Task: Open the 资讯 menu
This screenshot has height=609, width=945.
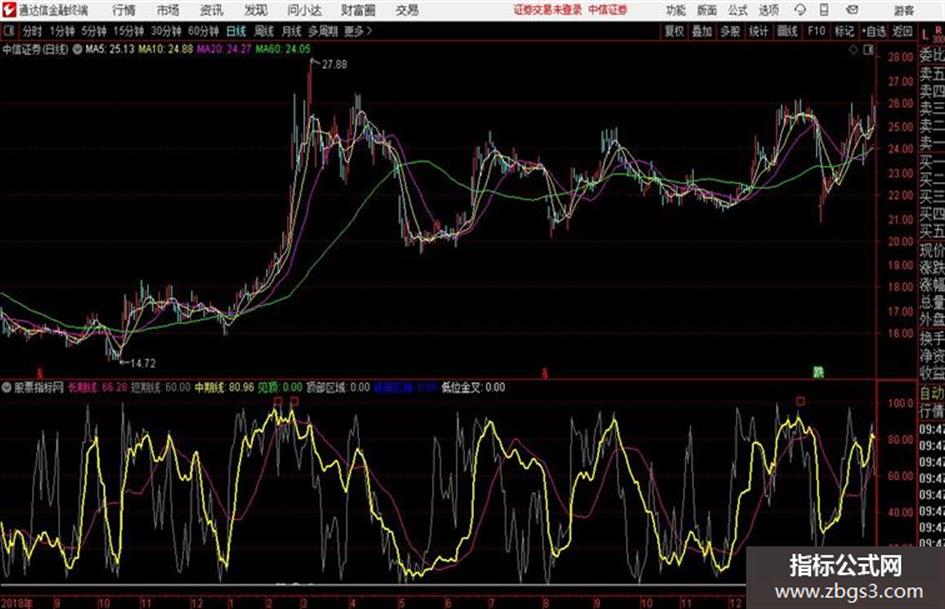Action: pos(212,10)
